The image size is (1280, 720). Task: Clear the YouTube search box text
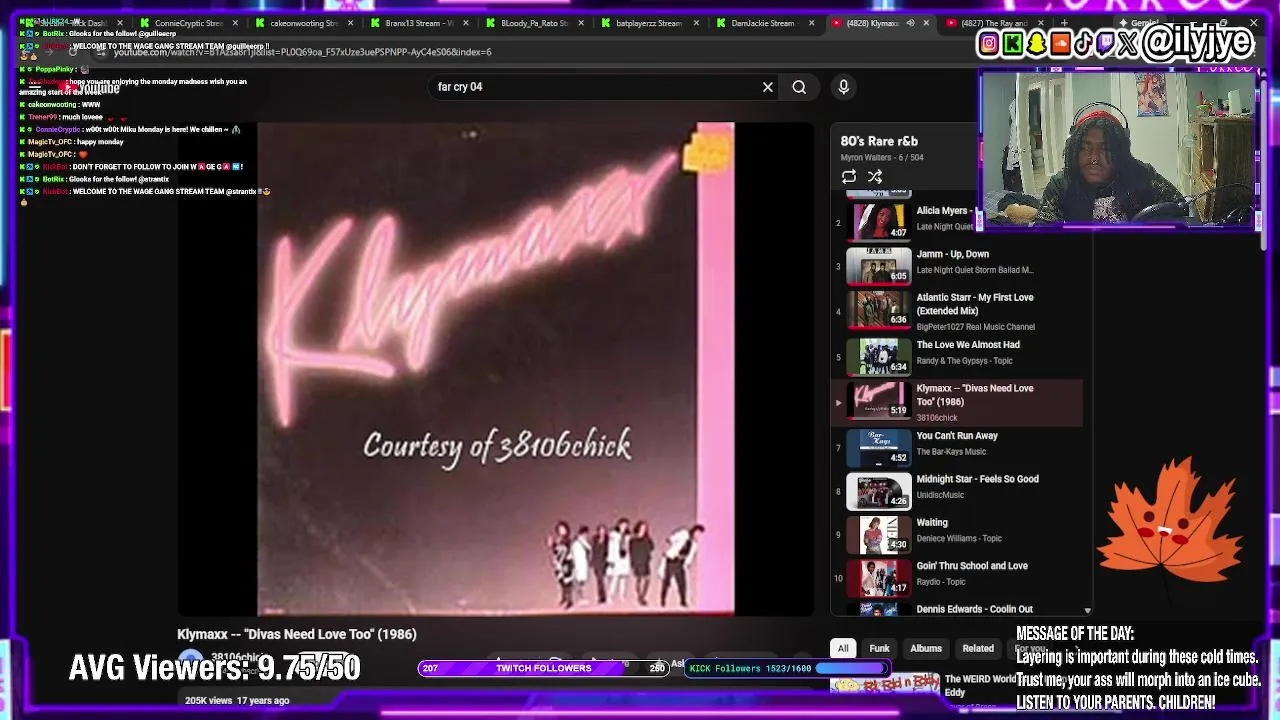point(768,87)
